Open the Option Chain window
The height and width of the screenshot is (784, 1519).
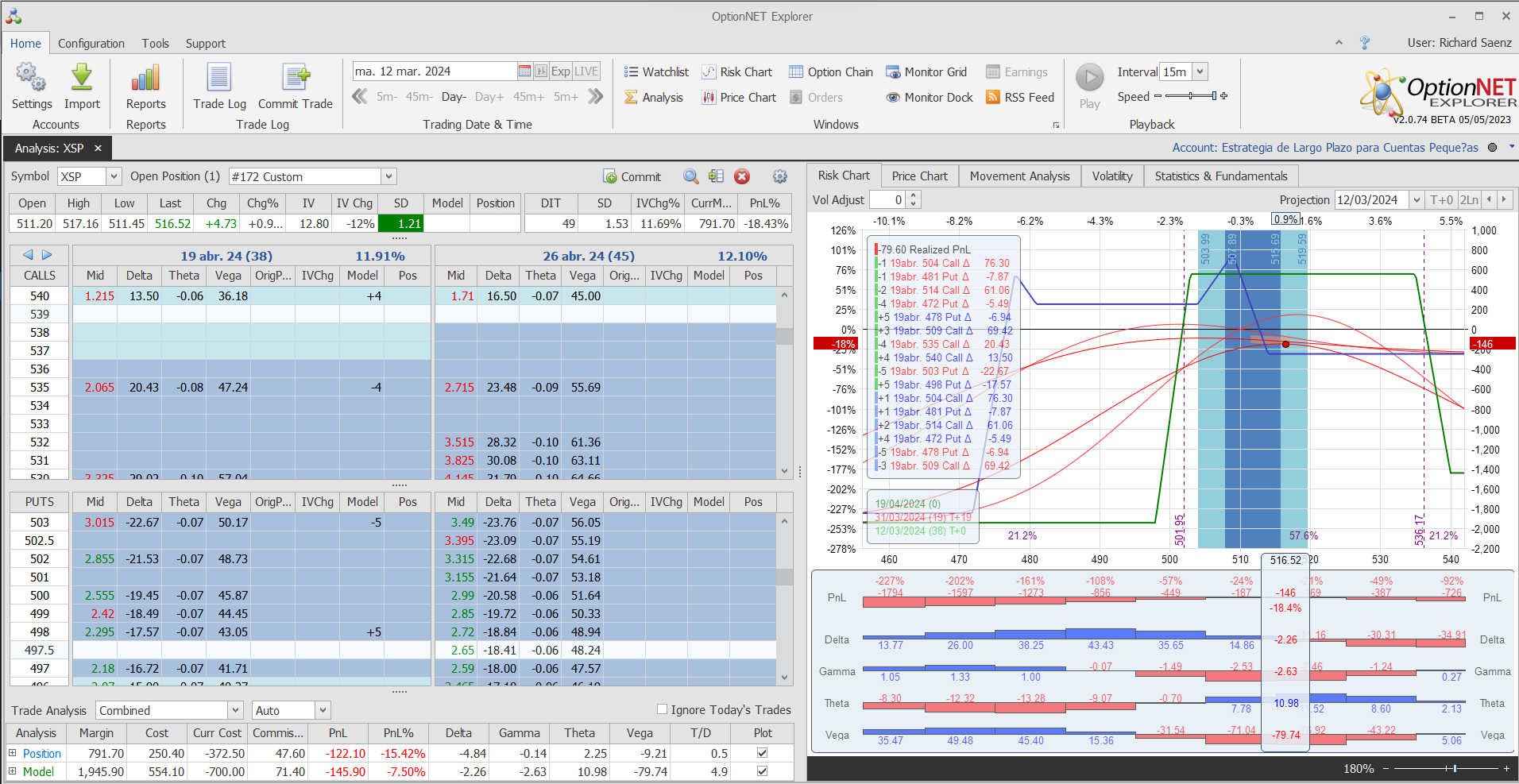(830, 72)
